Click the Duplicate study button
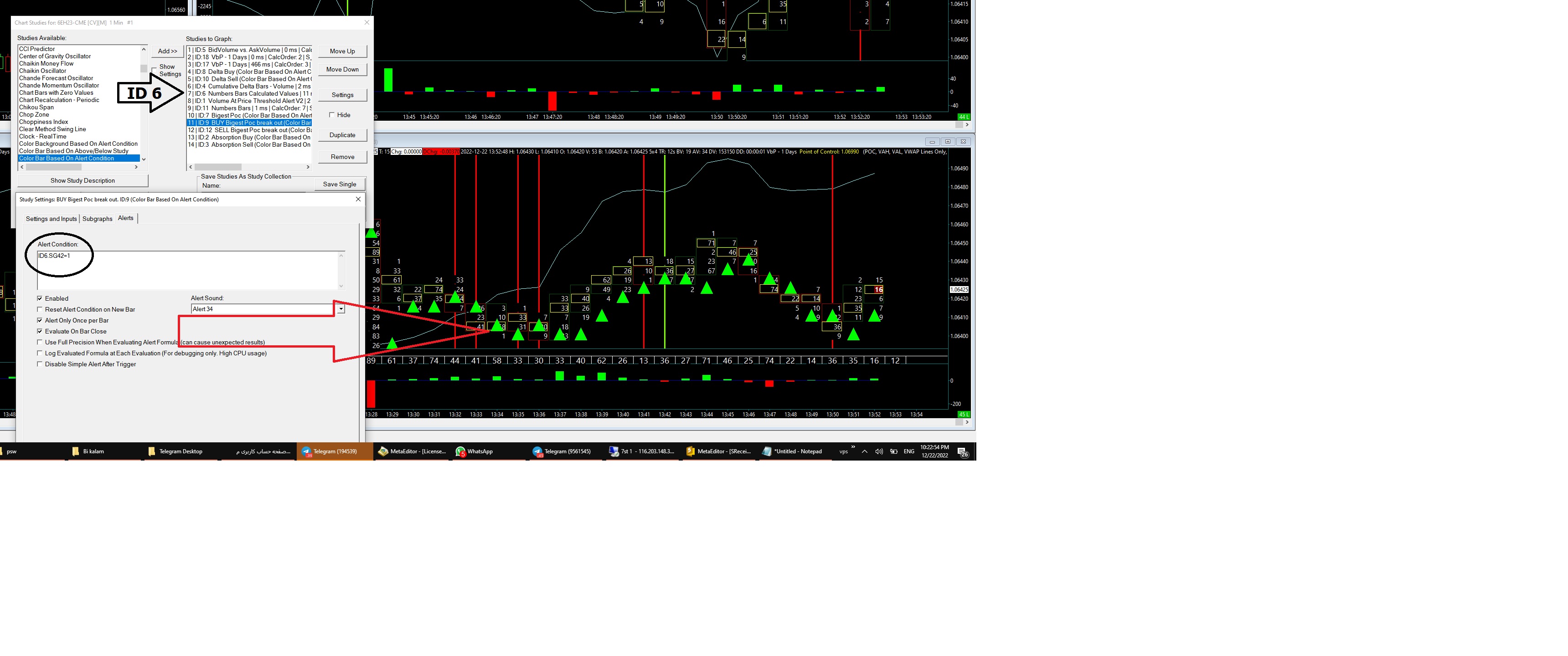Image resolution: width=1568 pixels, height=656 pixels. click(x=342, y=135)
